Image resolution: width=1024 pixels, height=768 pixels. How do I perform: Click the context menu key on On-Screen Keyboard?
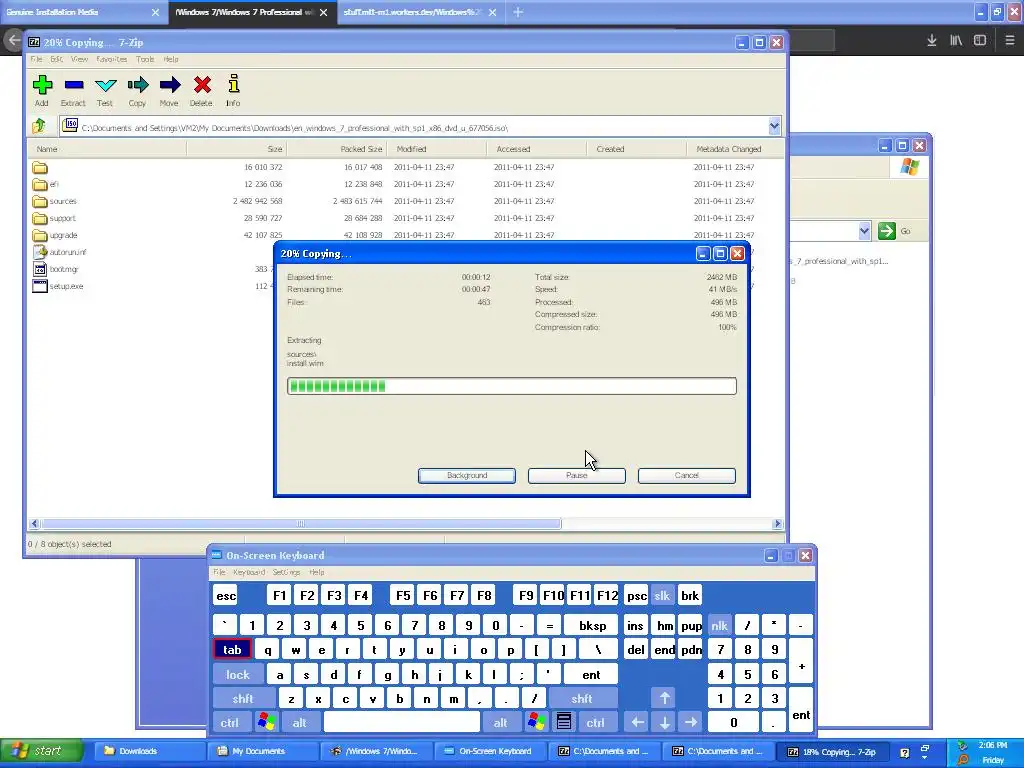(564, 722)
